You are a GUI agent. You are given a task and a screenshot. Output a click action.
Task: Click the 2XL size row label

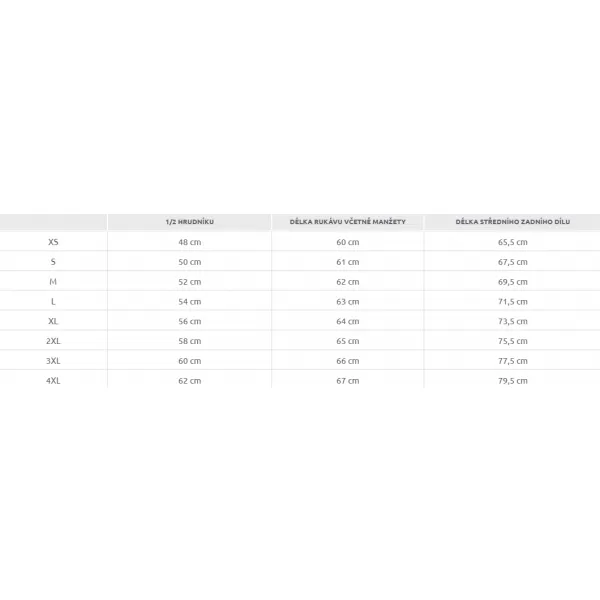(x=53, y=341)
